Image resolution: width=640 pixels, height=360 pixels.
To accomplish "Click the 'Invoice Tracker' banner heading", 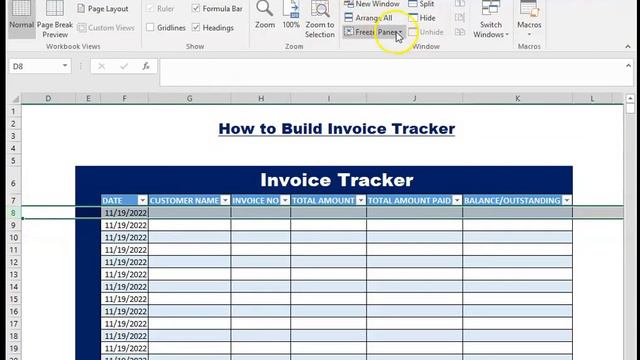I will 337,180.
